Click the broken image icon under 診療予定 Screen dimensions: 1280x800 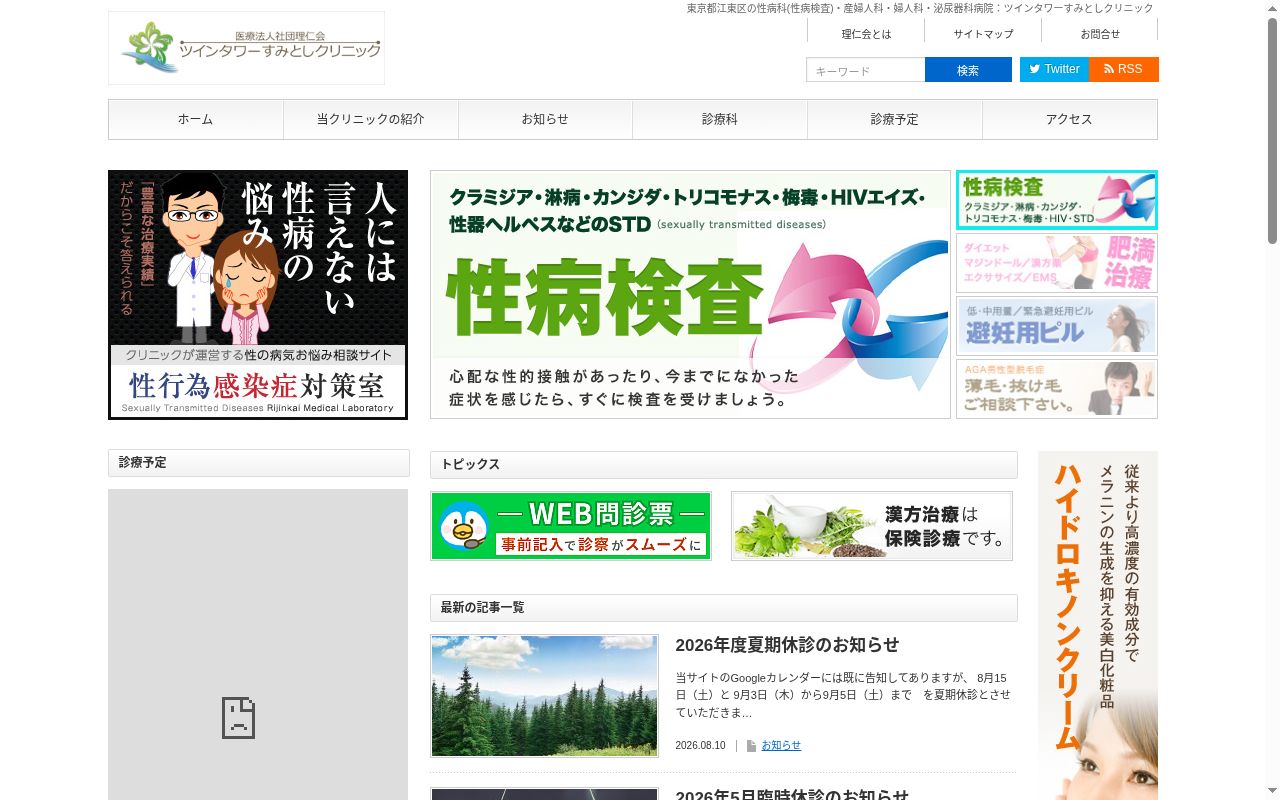point(238,718)
